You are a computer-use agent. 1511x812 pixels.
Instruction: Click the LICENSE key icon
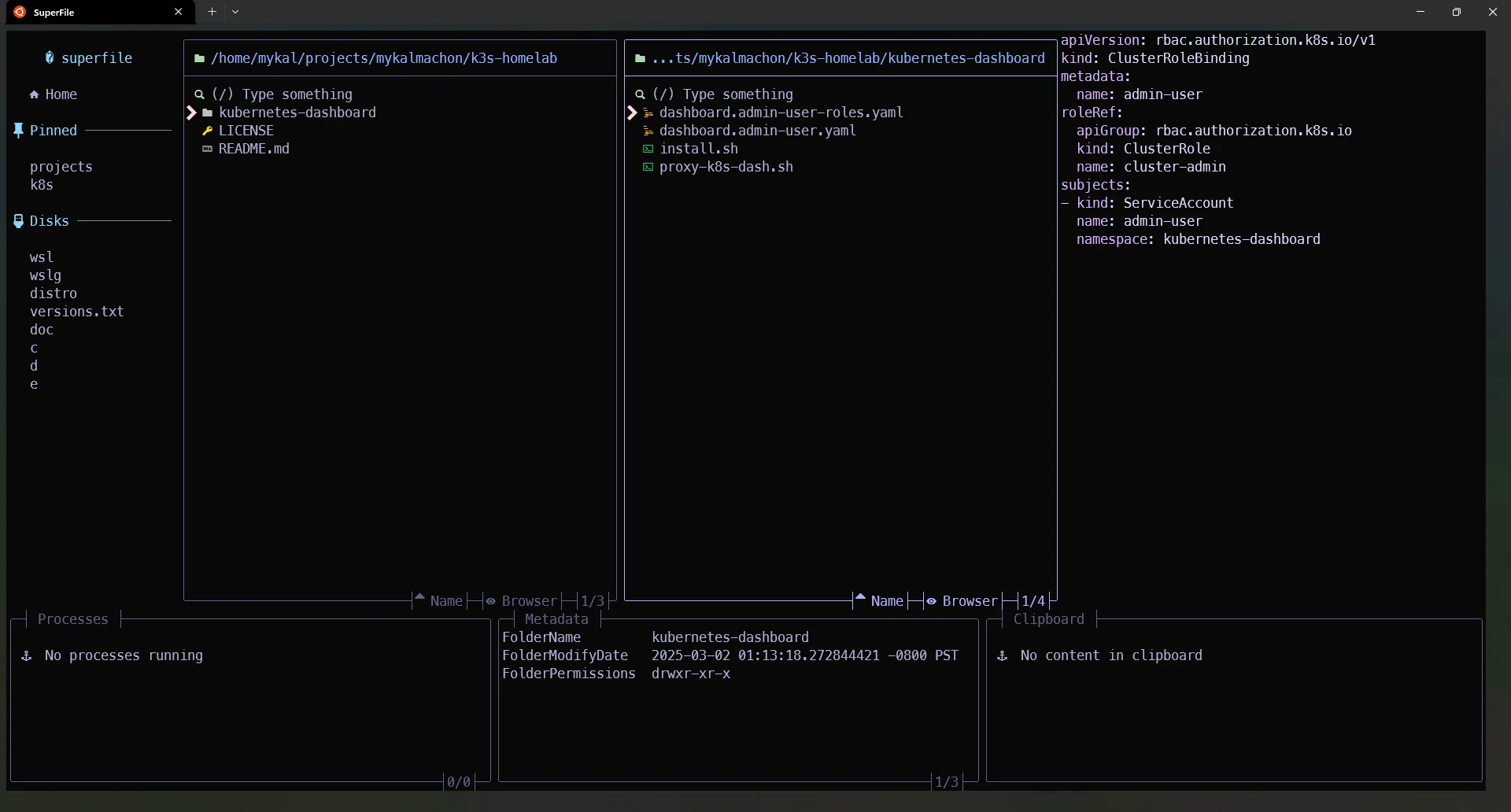tap(208, 131)
